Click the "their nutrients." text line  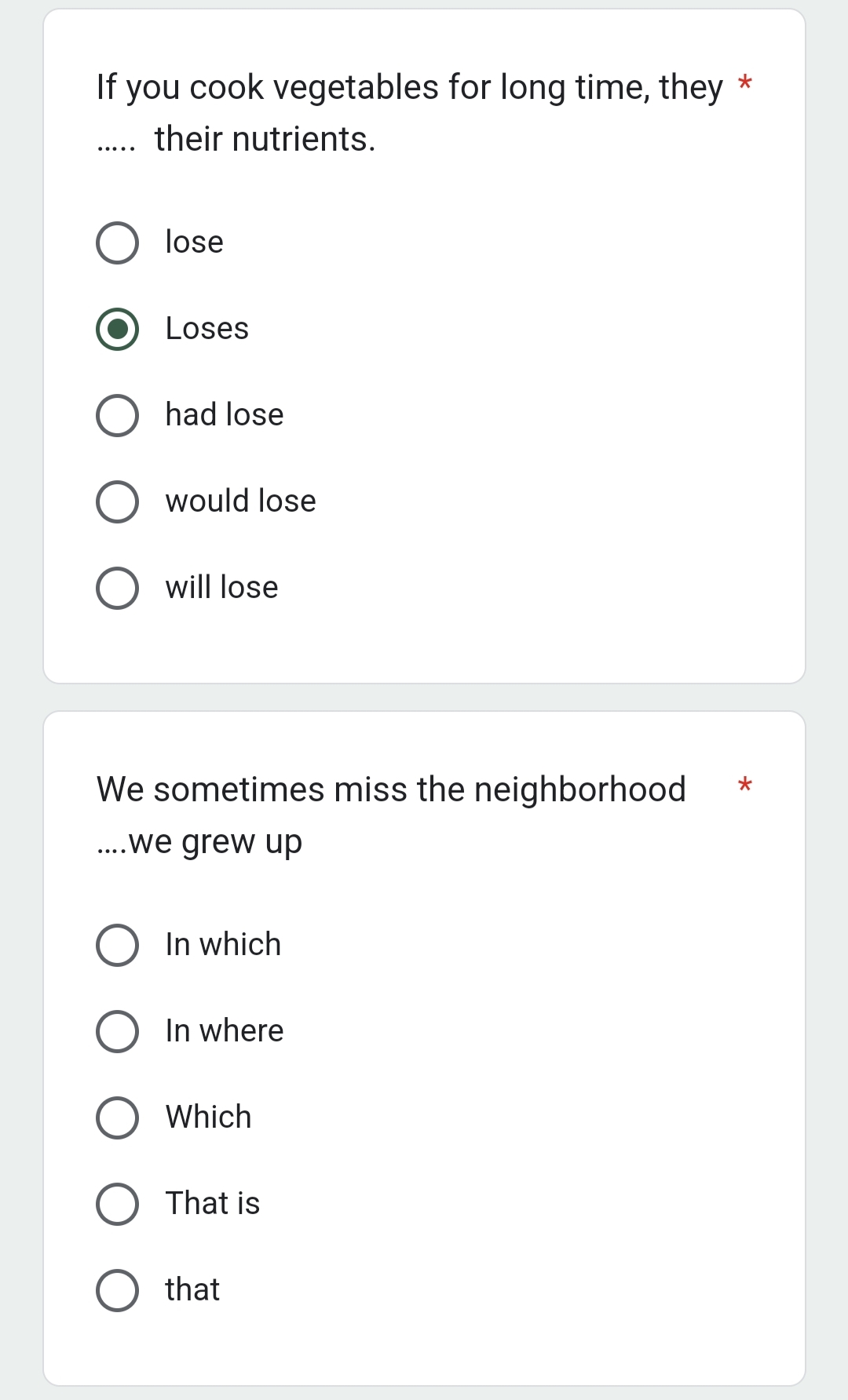click(x=265, y=140)
